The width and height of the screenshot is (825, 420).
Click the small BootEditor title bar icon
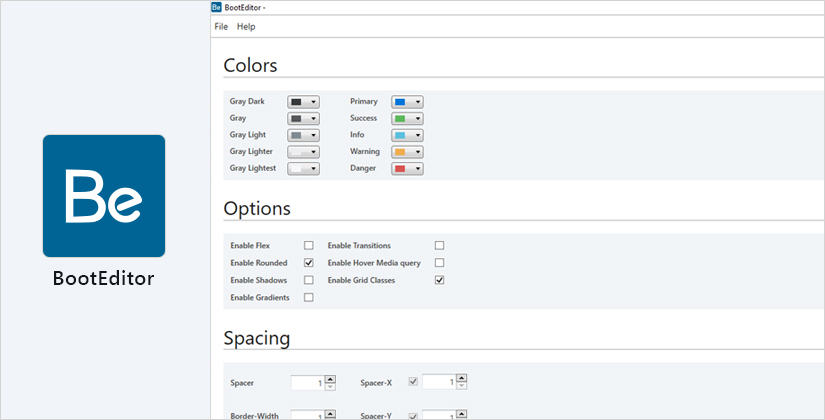[x=218, y=7]
